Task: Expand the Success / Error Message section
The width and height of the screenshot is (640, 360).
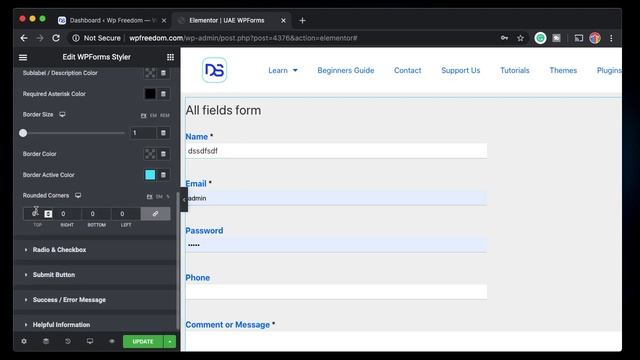Action: [96, 300]
